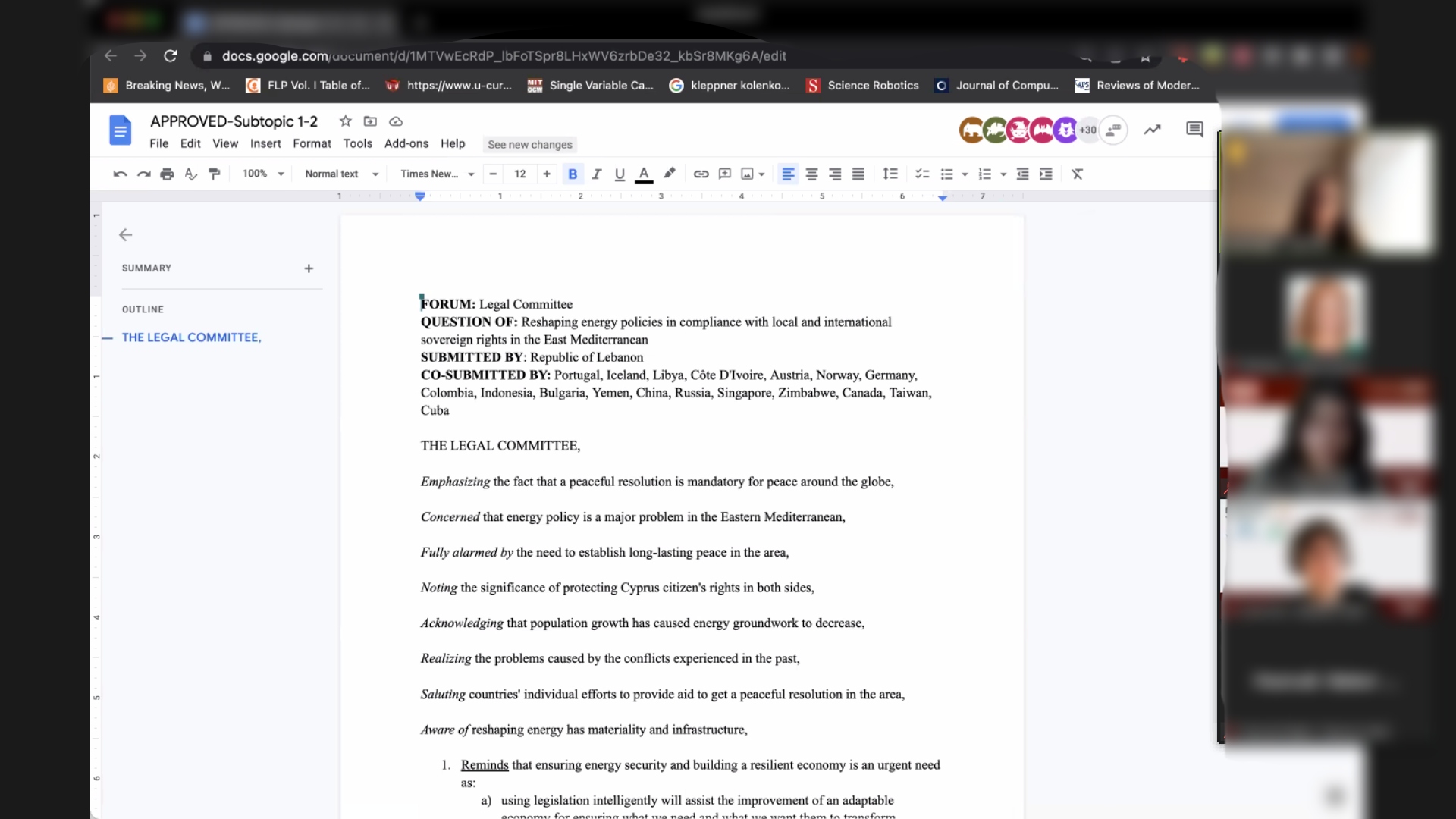The width and height of the screenshot is (1456, 819).
Task: Toggle underline formatting
Action: point(620,174)
